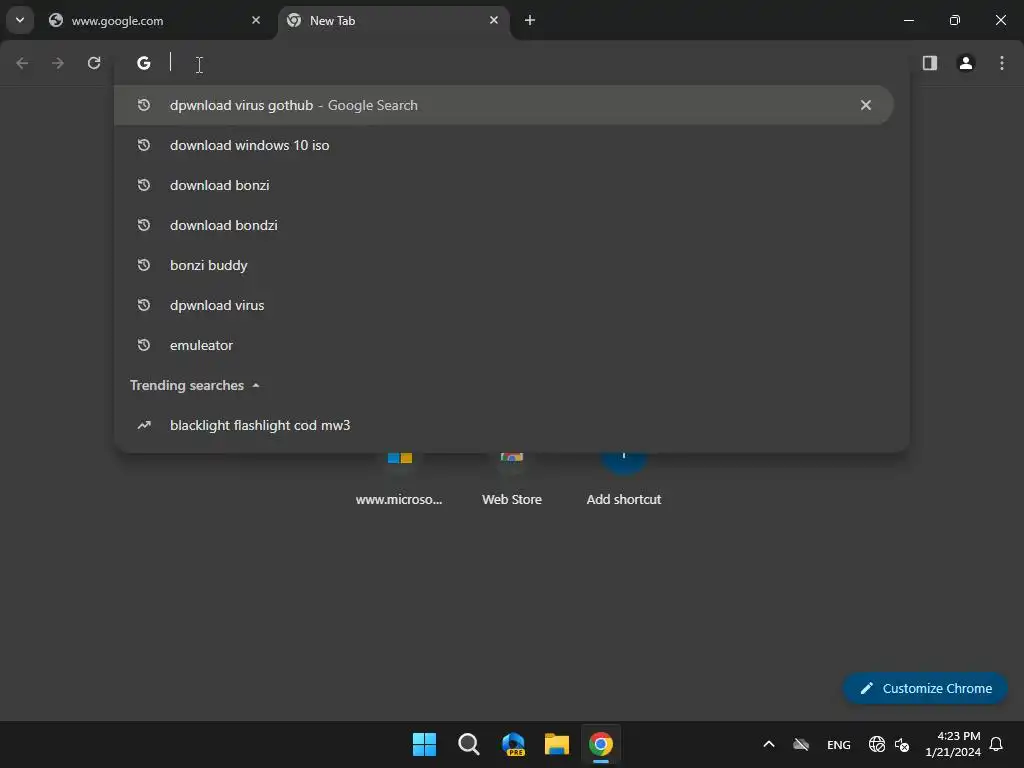1024x768 pixels.
Task: Open the notifications bell
Action: 996,744
